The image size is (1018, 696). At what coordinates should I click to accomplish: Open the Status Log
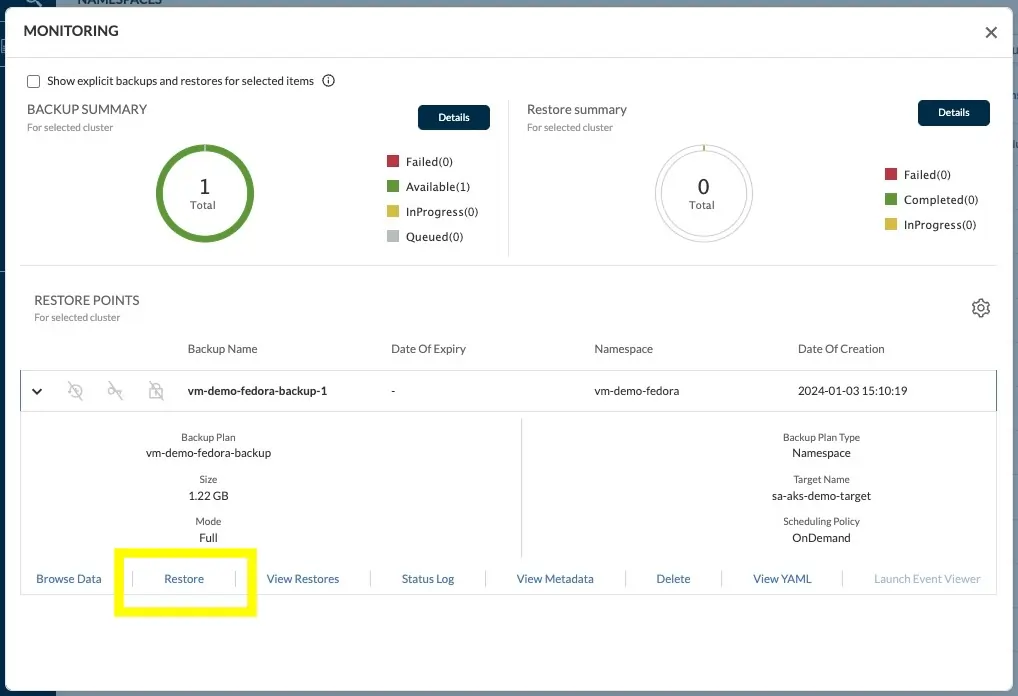click(x=428, y=578)
